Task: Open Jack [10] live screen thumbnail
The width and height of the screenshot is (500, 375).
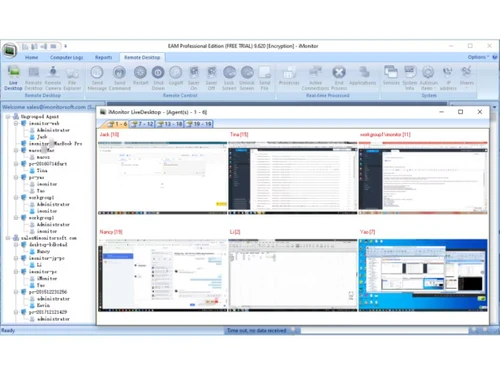Action: (162, 178)
